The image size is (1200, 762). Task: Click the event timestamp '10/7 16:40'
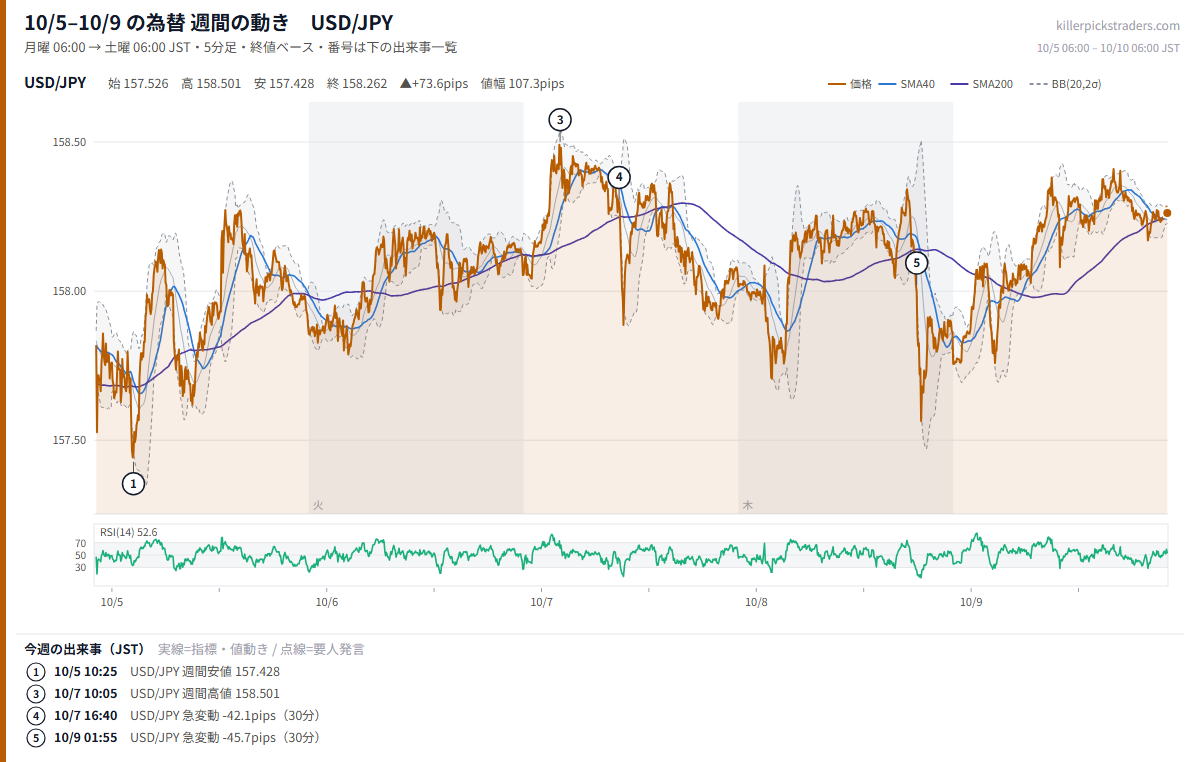point(86,716)
